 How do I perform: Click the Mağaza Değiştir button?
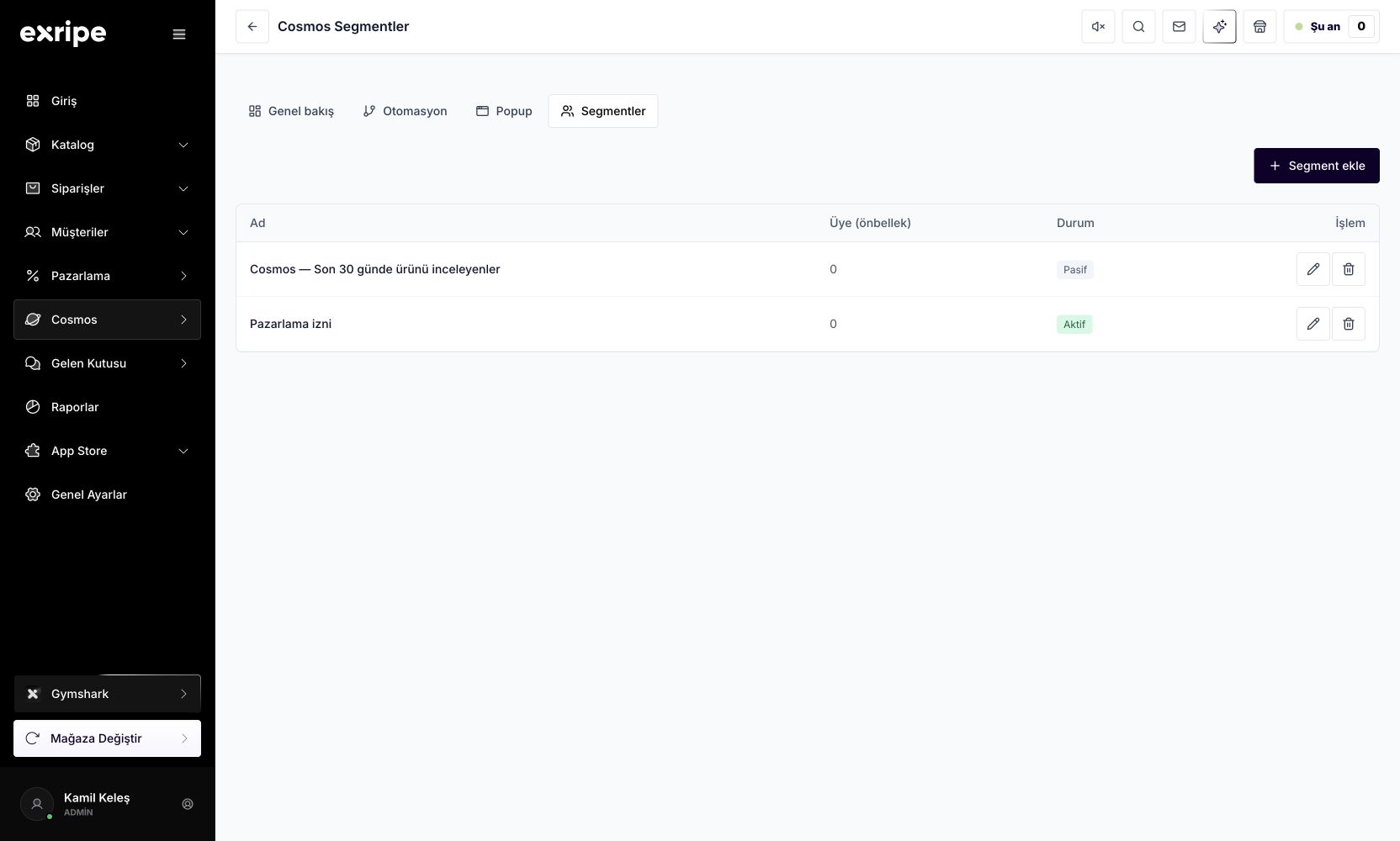tap(107, 738)
